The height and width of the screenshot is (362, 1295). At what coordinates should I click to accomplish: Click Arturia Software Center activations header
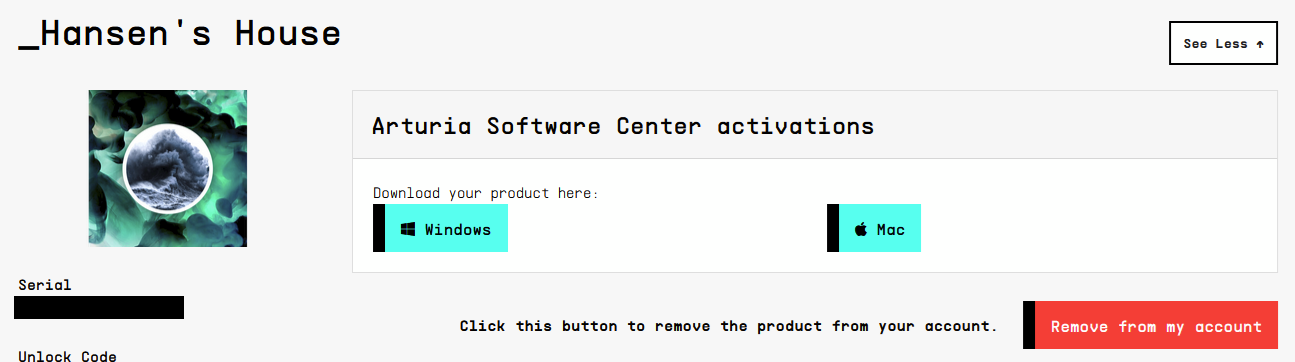click(623, 126)
